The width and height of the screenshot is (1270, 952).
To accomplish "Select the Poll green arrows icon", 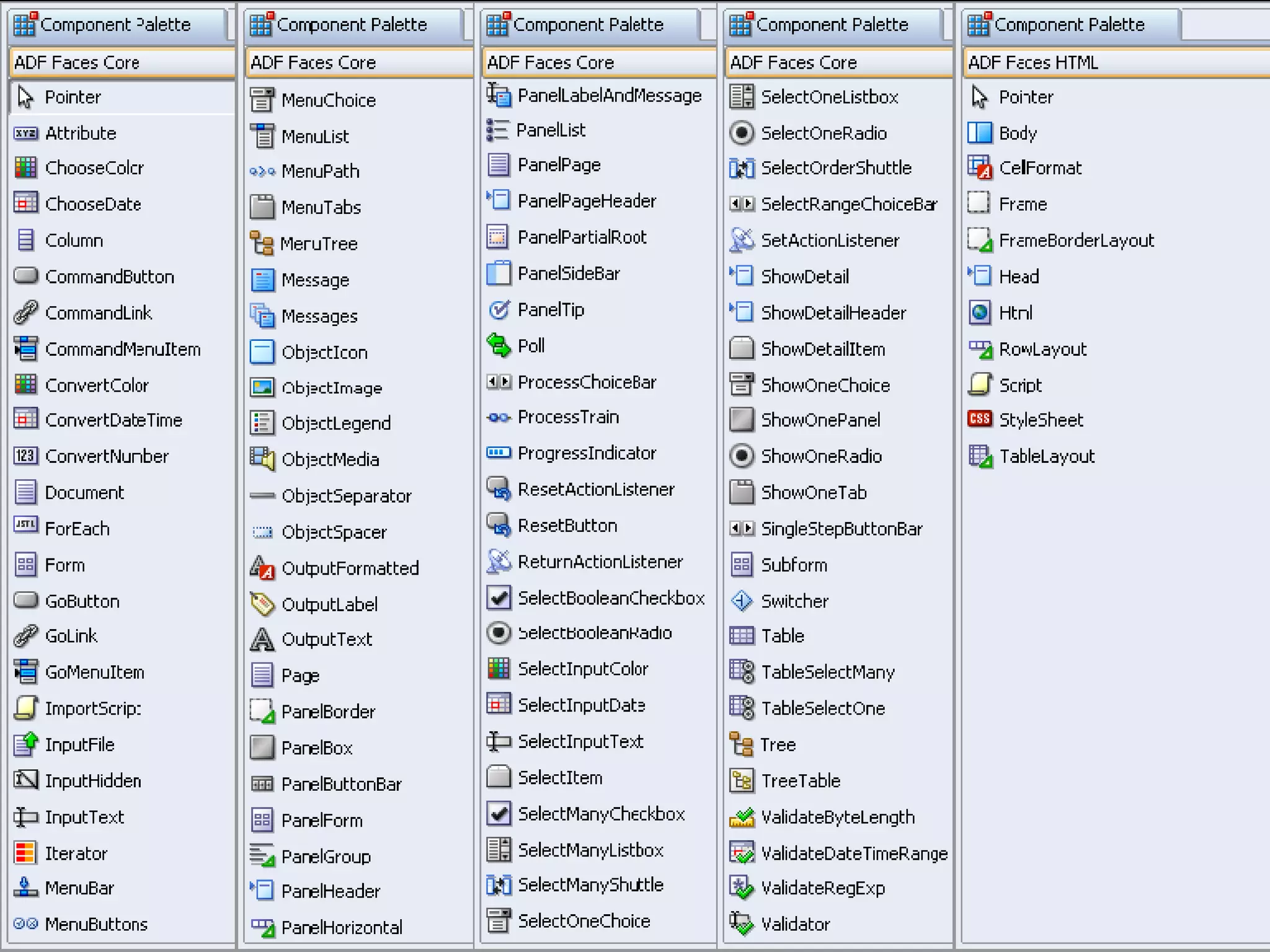I will [x=499, y=345].
